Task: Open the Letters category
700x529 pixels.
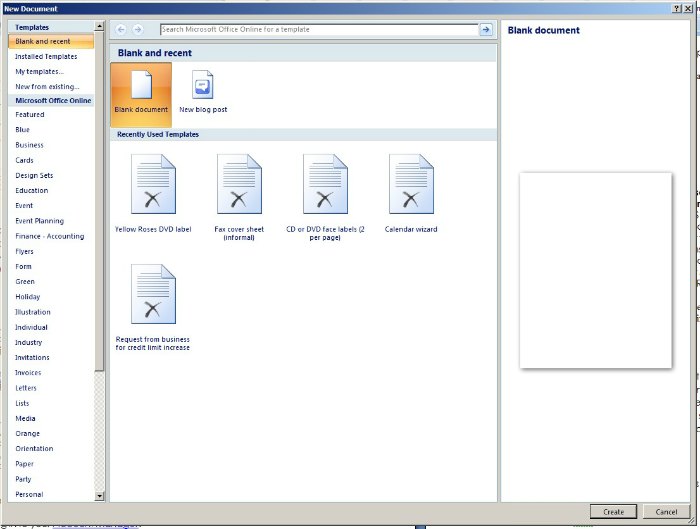Action: tap(26, 387)
